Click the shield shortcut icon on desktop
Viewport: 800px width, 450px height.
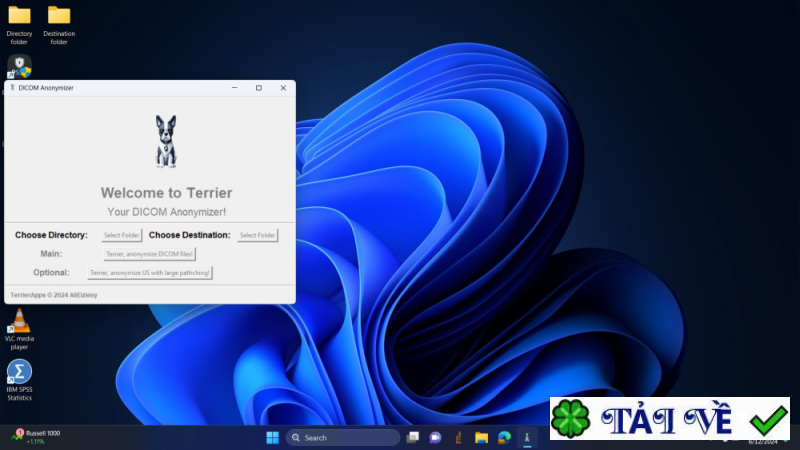point(19,66)
